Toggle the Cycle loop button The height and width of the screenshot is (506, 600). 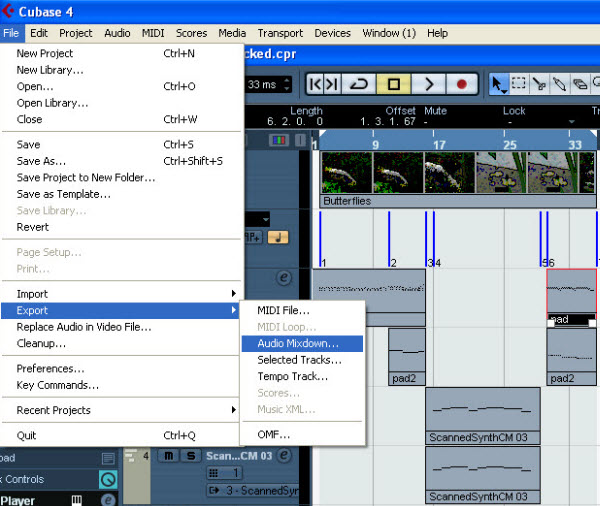click(359, 84)
